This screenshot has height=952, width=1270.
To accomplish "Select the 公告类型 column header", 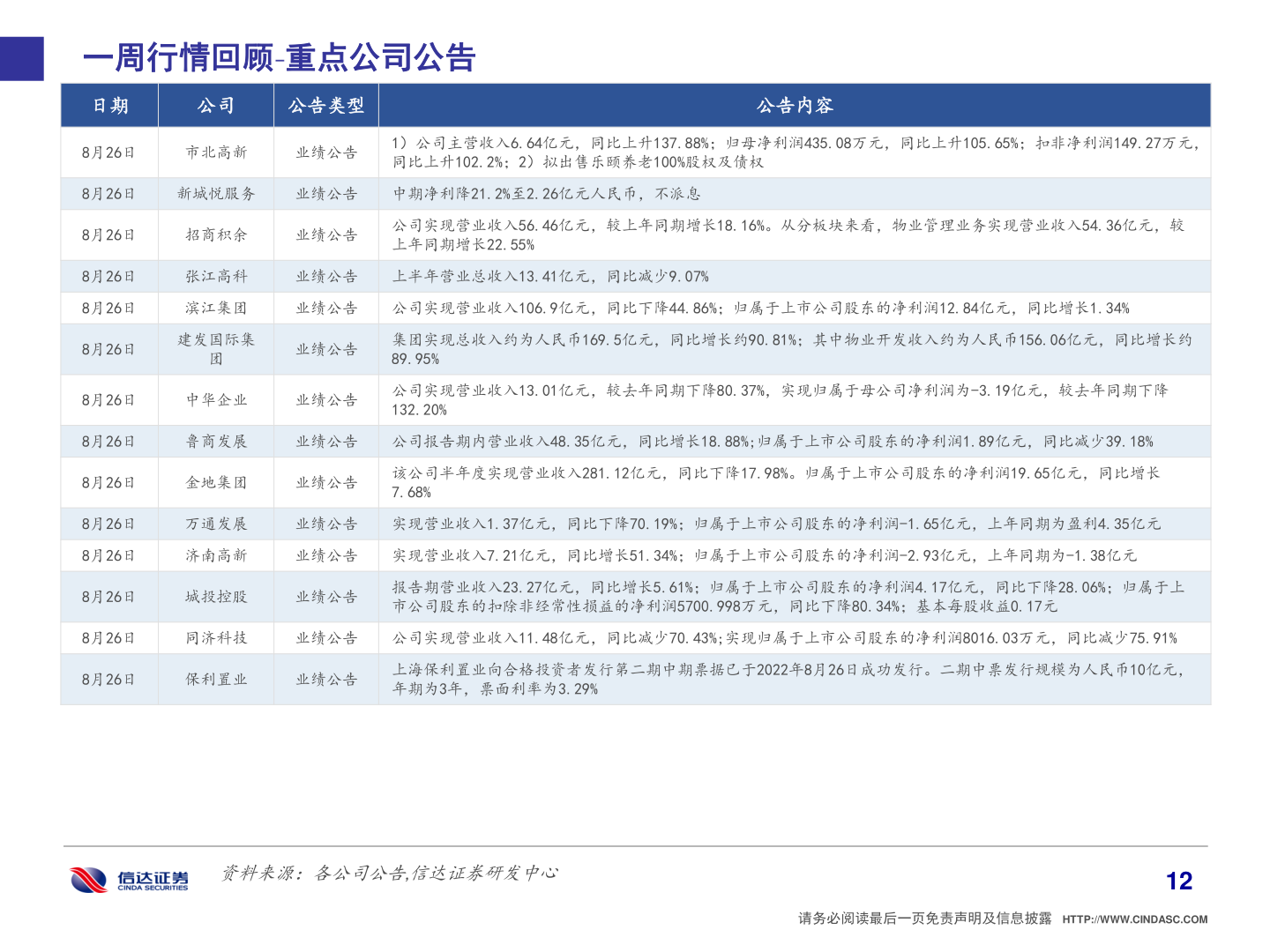I will pyautogui.click(x=326, y=106).
